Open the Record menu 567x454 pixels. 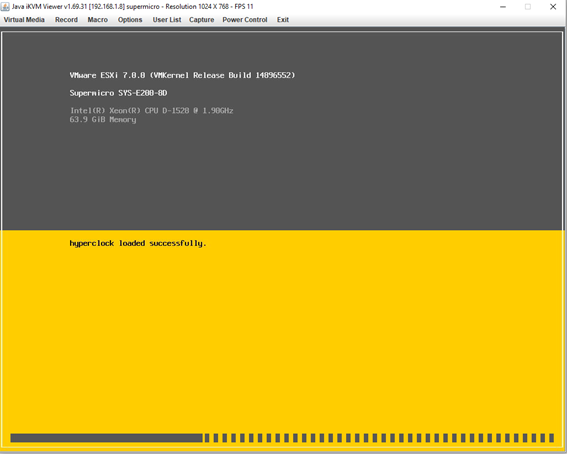(66, 20)
